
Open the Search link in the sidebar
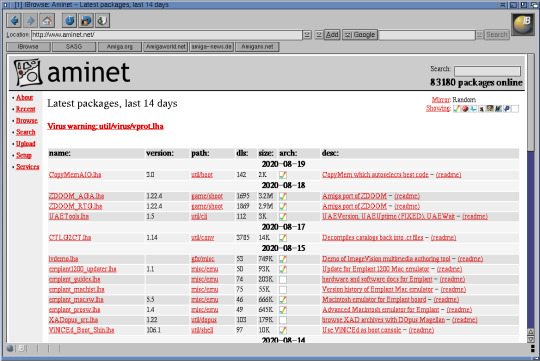point(25,132)
